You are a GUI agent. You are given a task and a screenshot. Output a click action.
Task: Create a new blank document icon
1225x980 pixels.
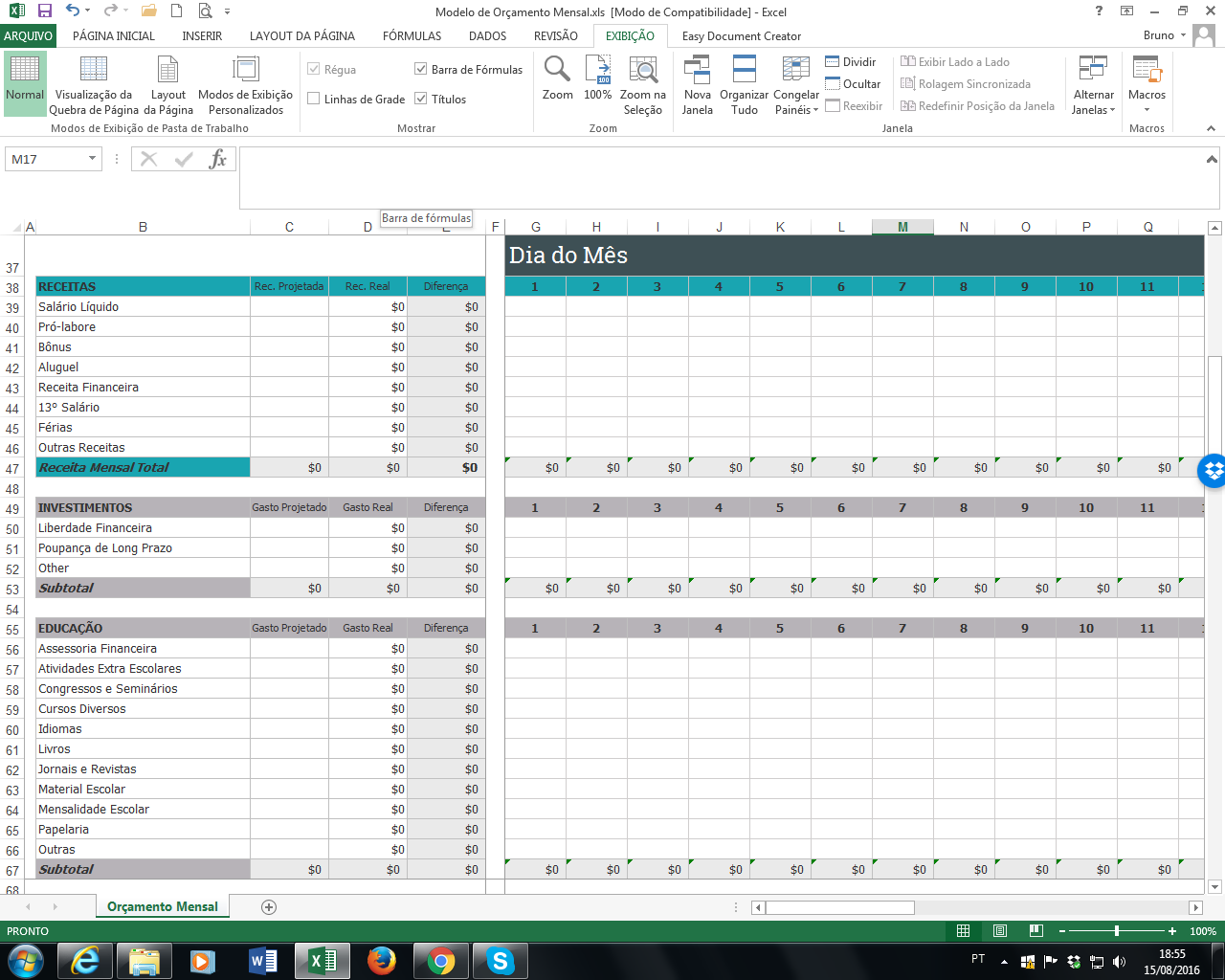[x=176, y=11]
